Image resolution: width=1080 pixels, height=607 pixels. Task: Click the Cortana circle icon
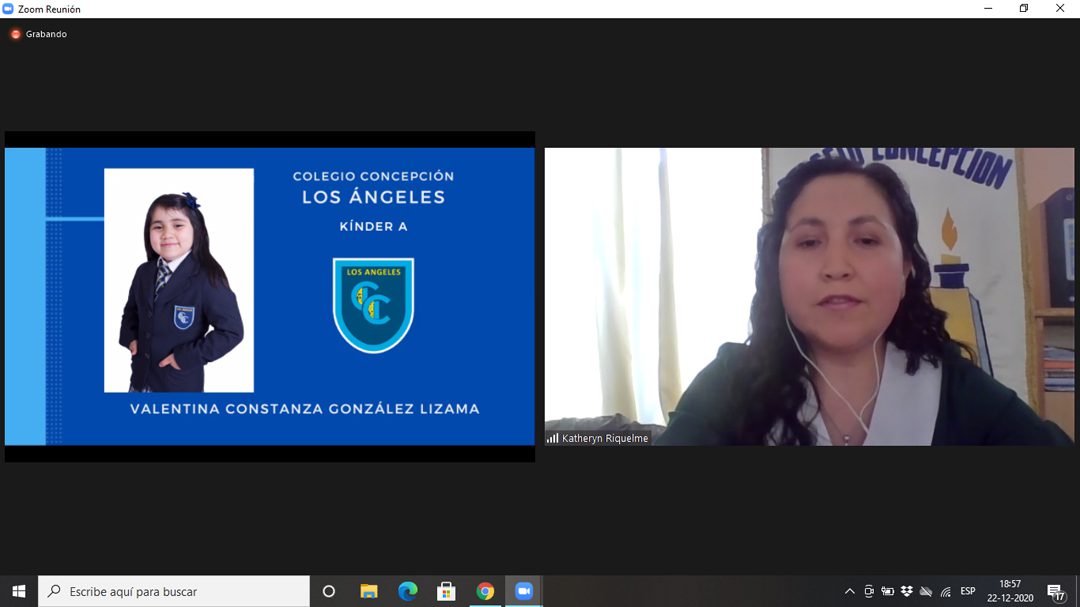click(328, 591)
